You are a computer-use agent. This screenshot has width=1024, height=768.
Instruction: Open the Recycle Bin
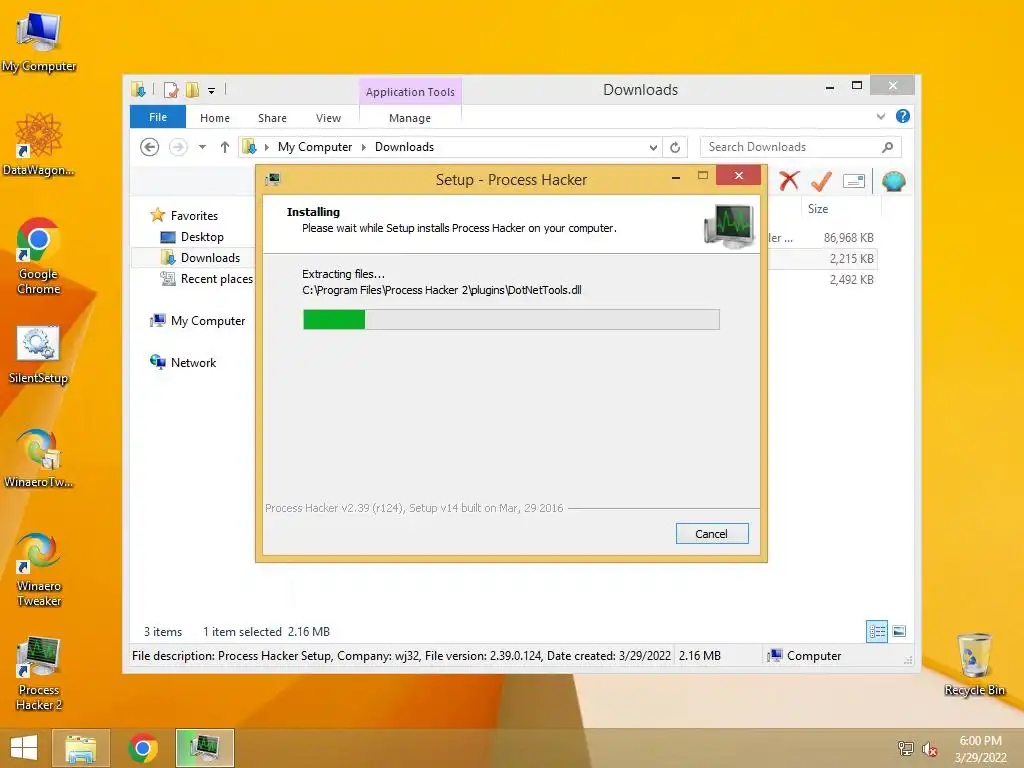[974, 664]
